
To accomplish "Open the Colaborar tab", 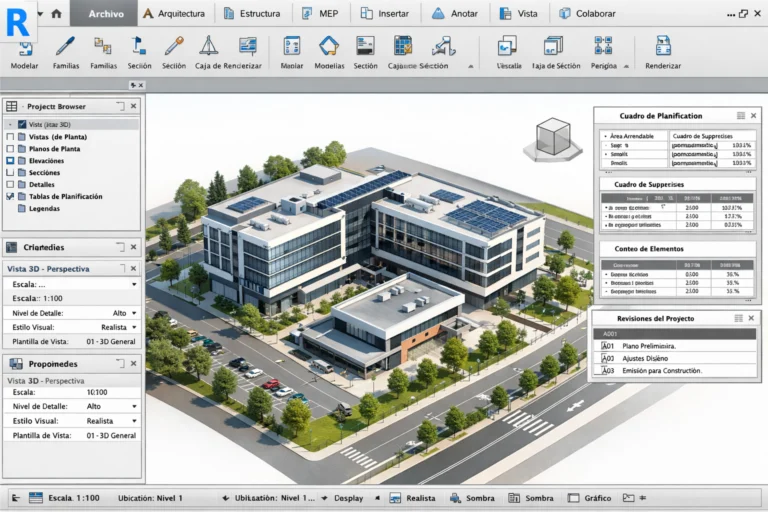I will tap(587, 14).
